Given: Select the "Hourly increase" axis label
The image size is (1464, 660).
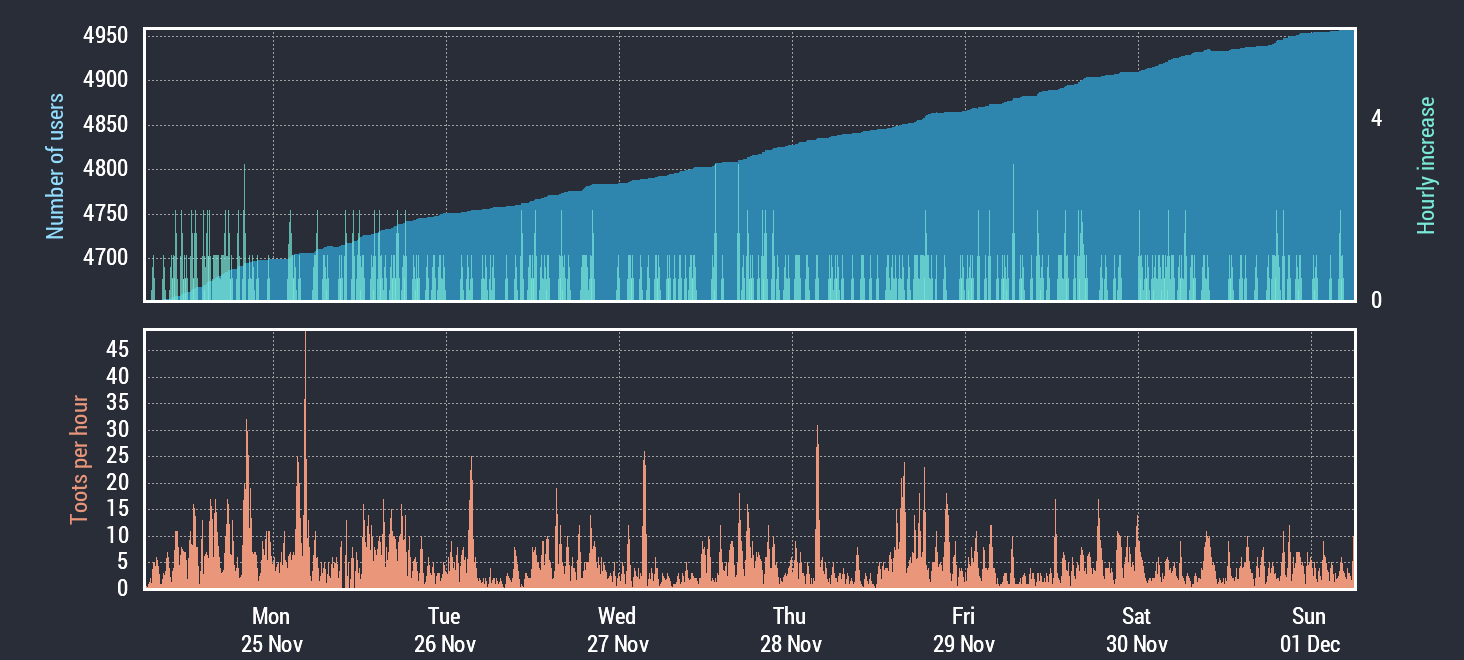Looking at the screenshot, I should [1426, 166].
